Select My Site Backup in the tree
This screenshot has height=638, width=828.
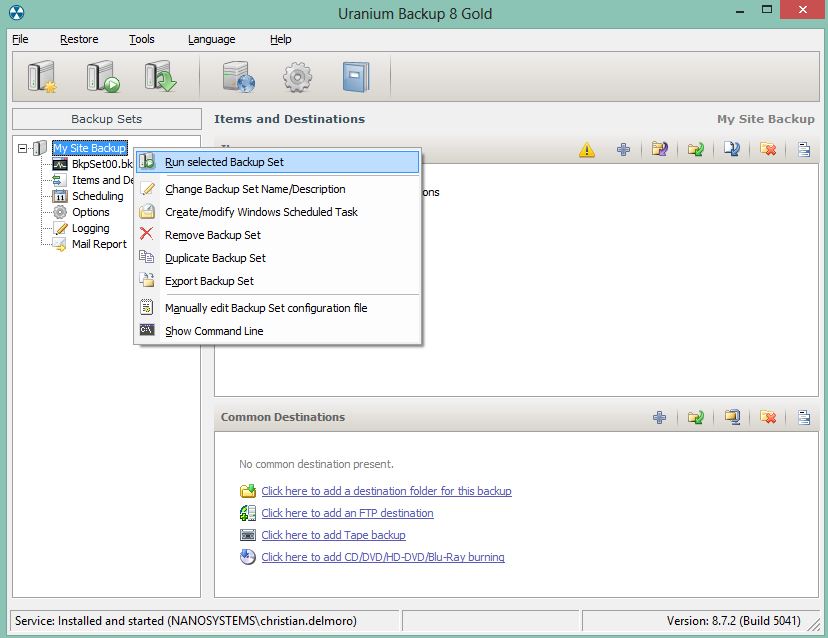[90, 148]
